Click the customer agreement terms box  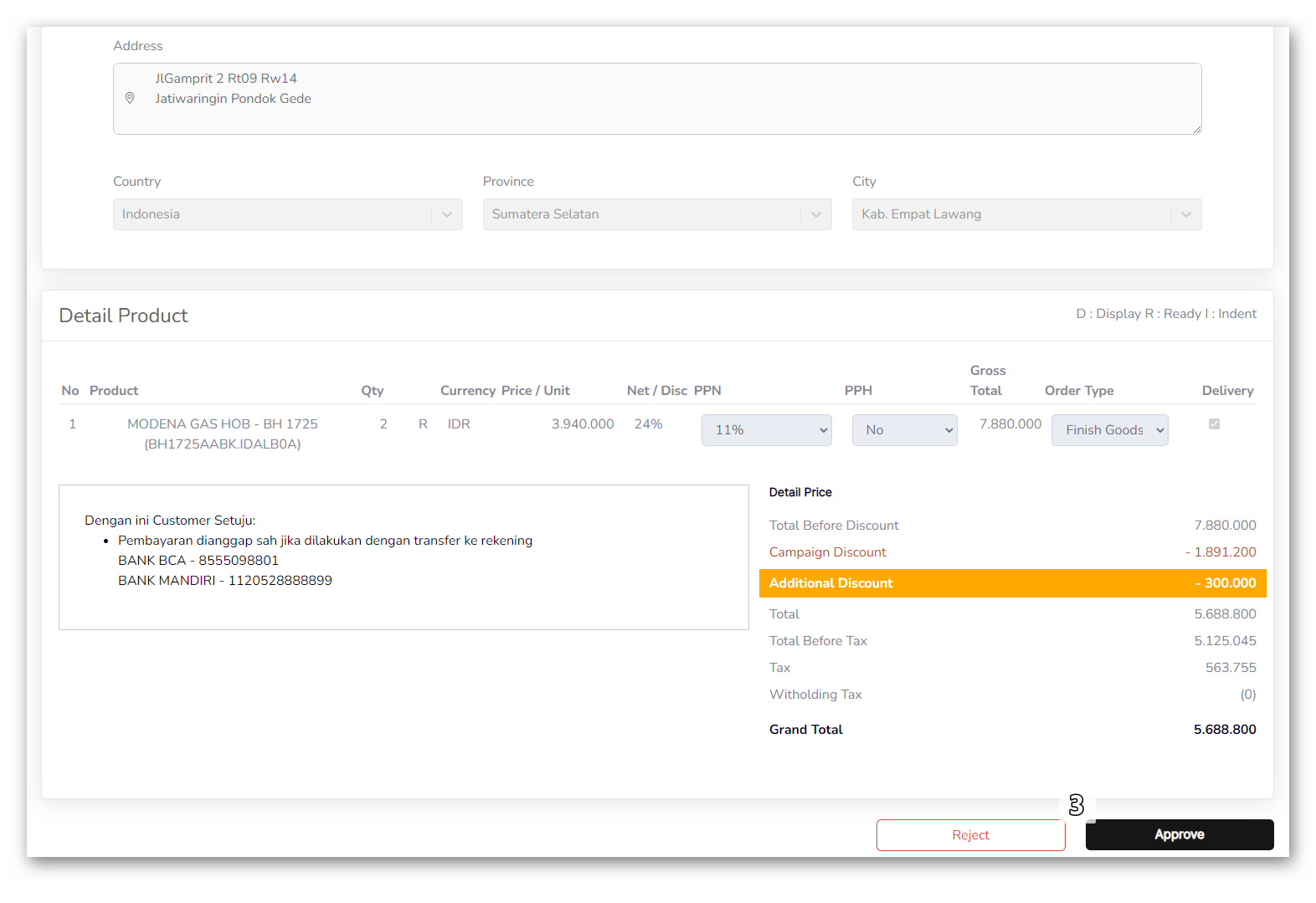click(x=404, y=557)
